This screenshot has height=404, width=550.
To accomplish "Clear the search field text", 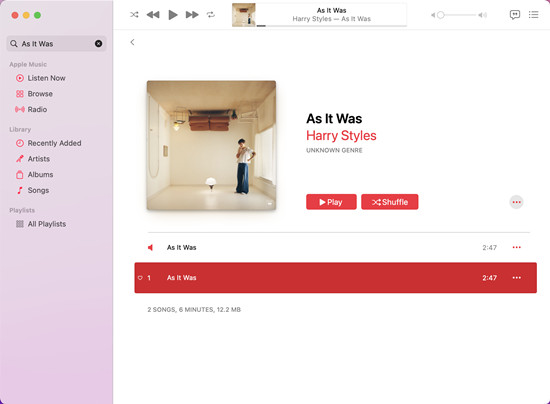I will [99, 43].
